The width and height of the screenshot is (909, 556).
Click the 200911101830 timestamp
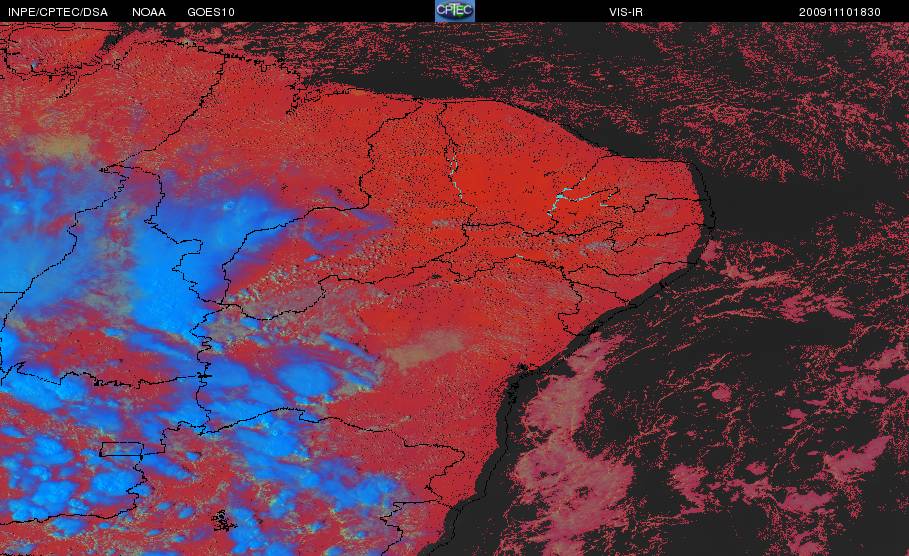840,12
